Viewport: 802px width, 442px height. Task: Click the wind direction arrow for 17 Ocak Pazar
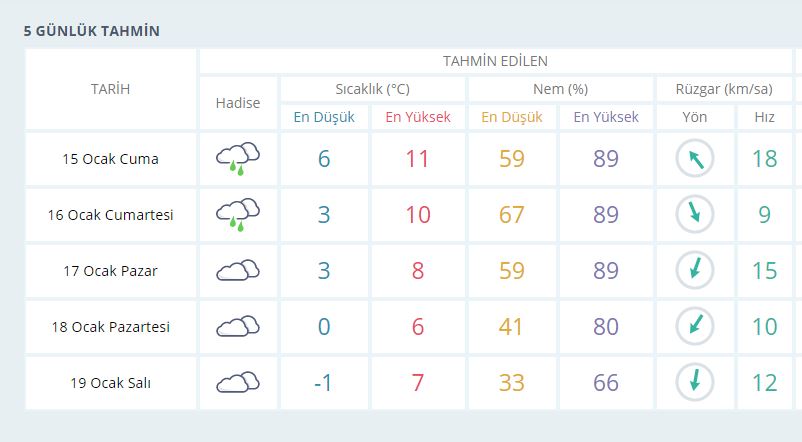[x=694, y=270]
